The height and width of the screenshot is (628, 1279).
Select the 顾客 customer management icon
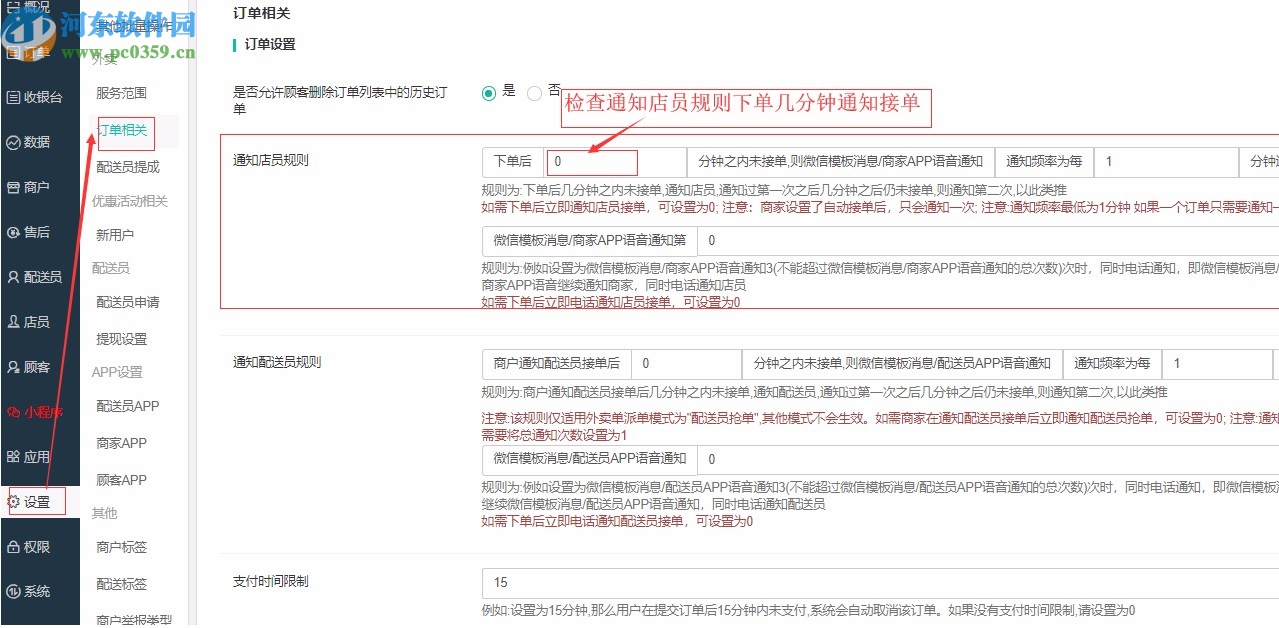click(40, 366)
